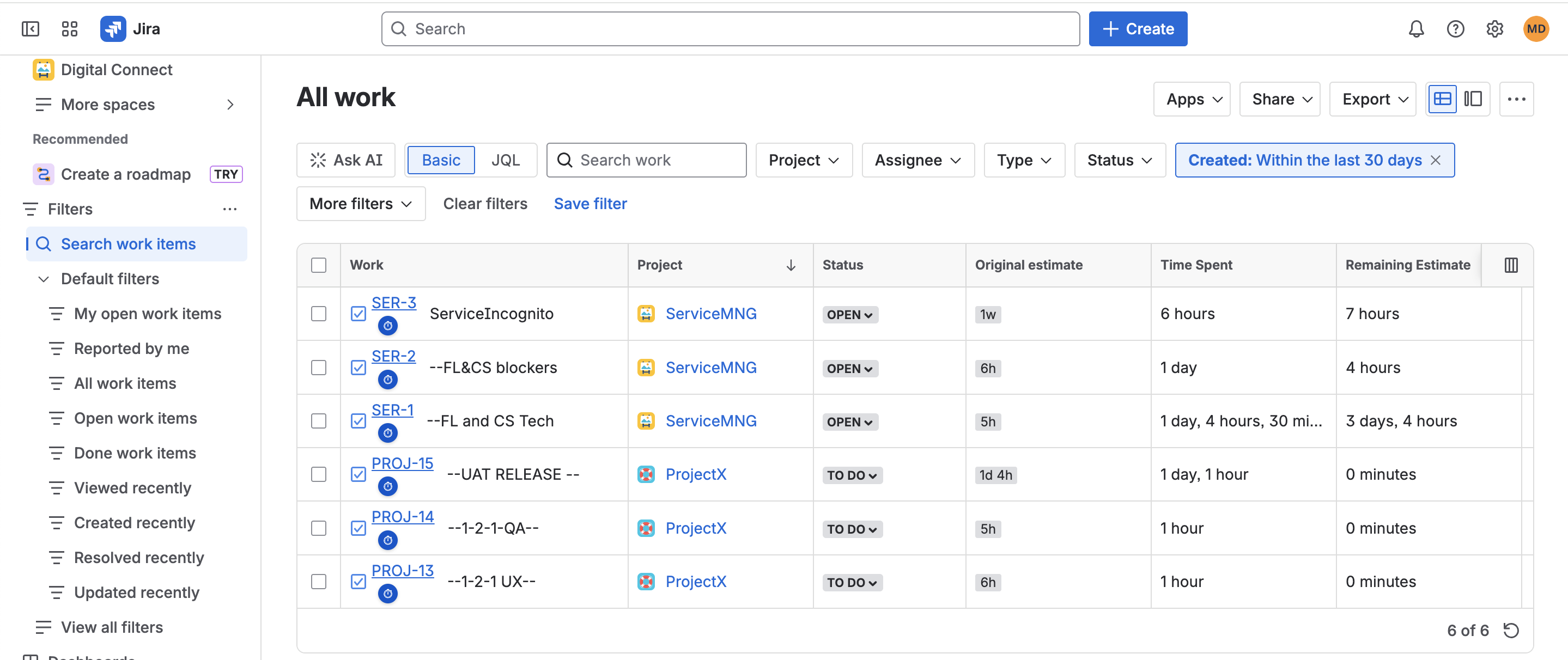This screenshot has height=660, width=1568.
Task: Switch to detail split view icon
Action: pos(1473,99)
